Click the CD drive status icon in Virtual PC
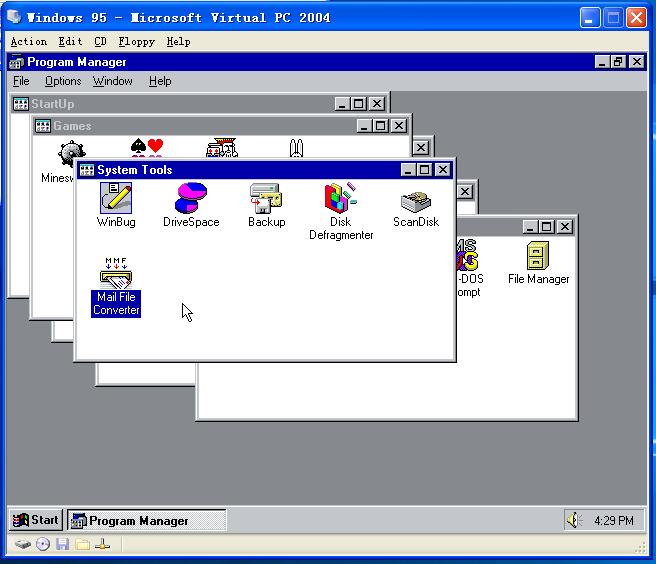The height and width of the screenshot is (564, 656). pyautogui.click(x=43, y=544)
